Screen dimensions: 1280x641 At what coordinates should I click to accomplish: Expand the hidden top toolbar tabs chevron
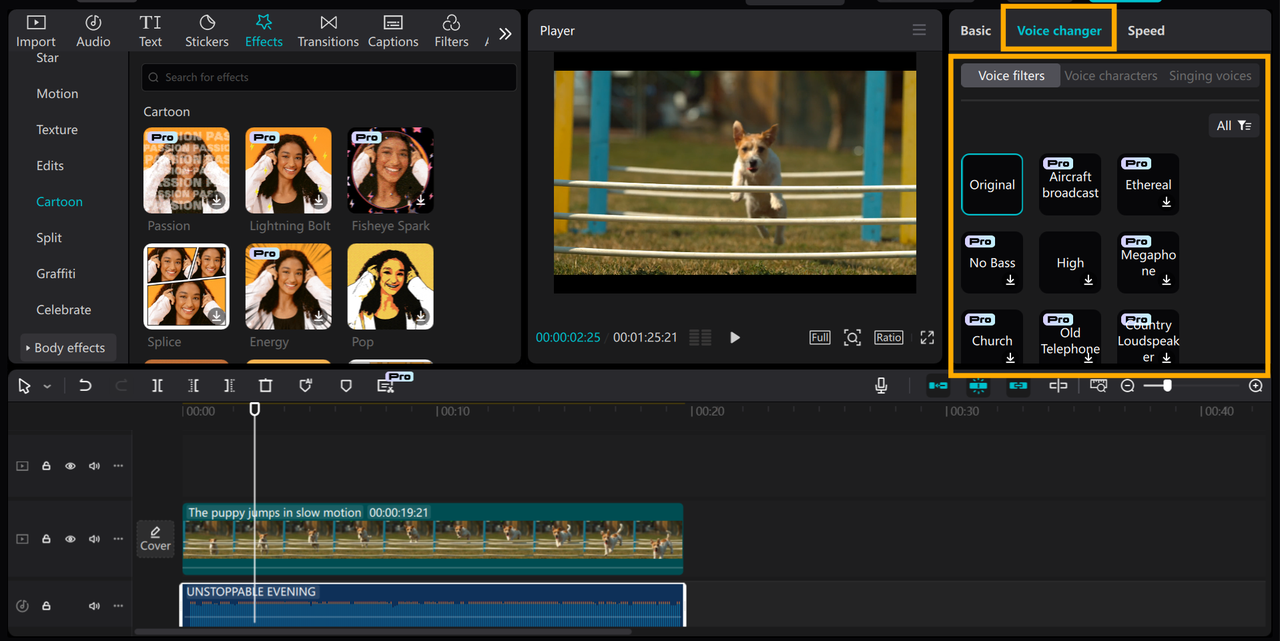505,33
